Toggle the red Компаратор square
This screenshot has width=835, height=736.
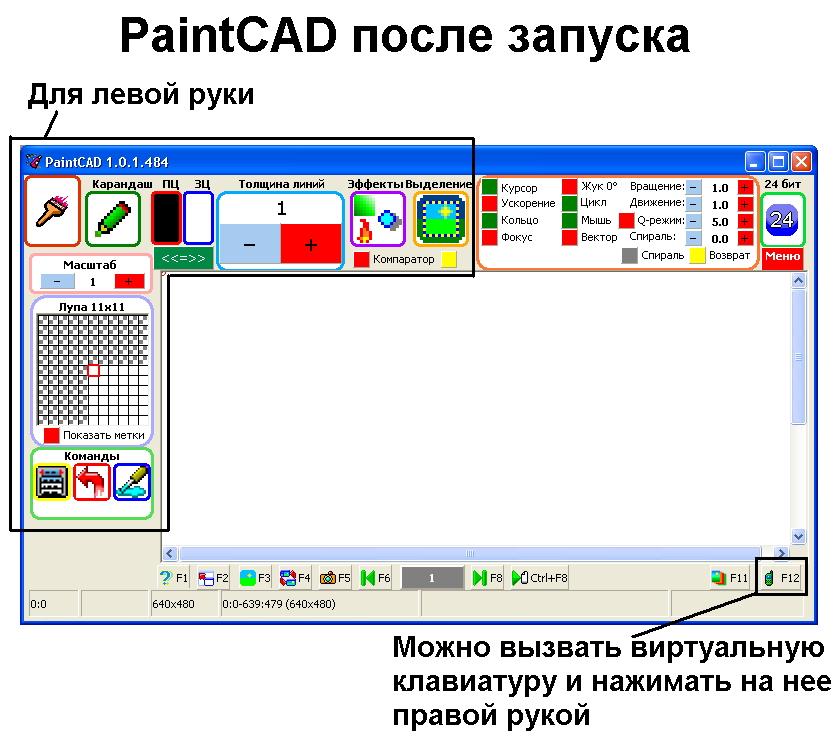pos(361,259)
